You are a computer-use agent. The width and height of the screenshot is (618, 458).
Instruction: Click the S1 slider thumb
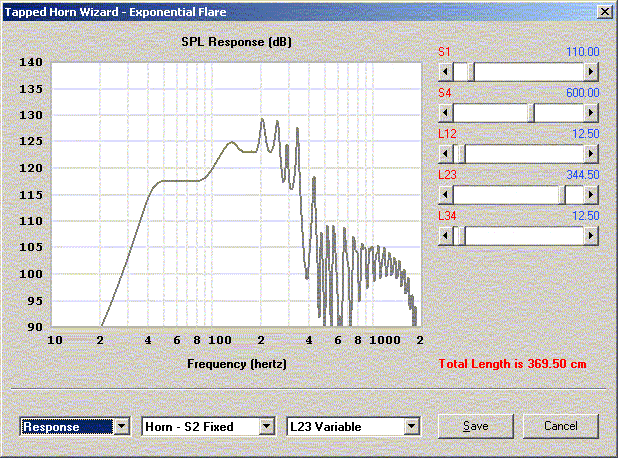(x=471, y=72)
